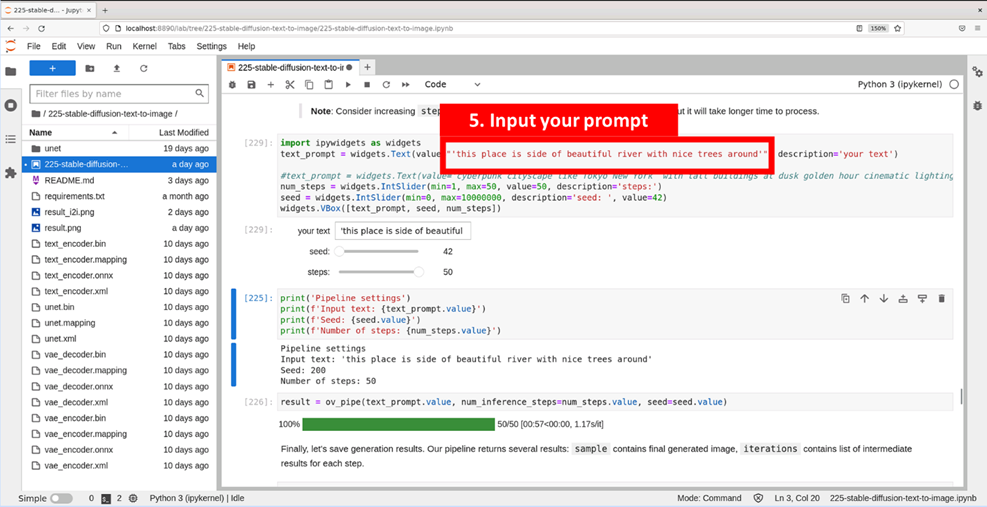
Task: Open the Edit menu
Action: (59, 46)
